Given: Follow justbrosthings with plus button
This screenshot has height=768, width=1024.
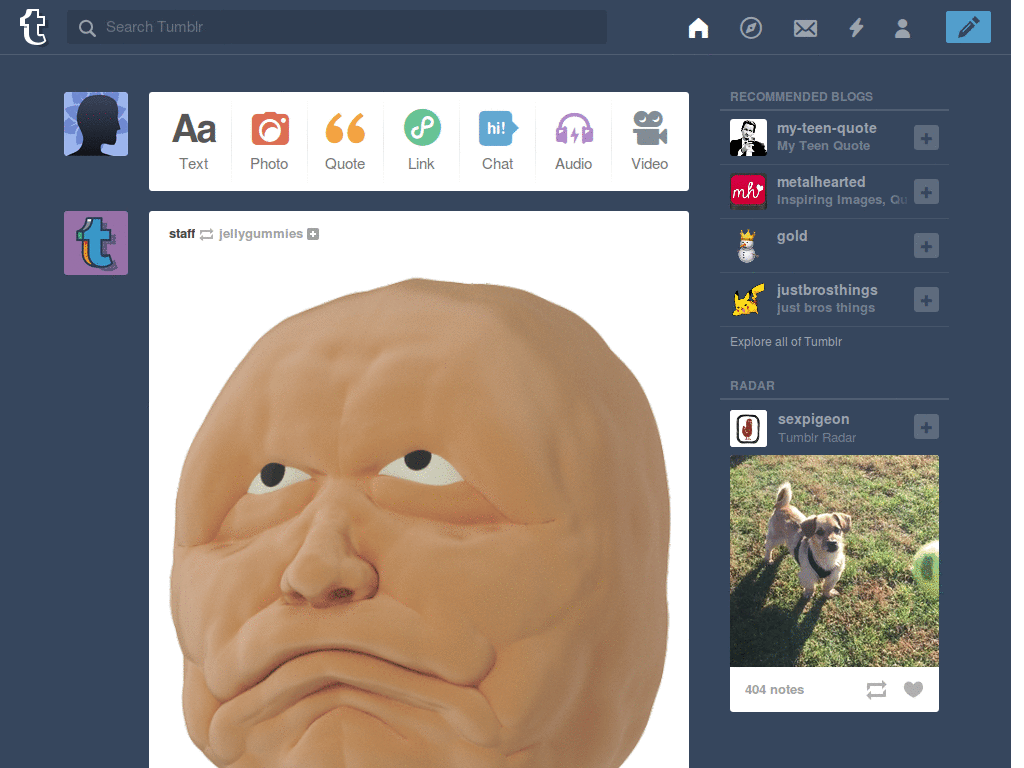Looking at the screenshot, I should [x=926, y=300].
